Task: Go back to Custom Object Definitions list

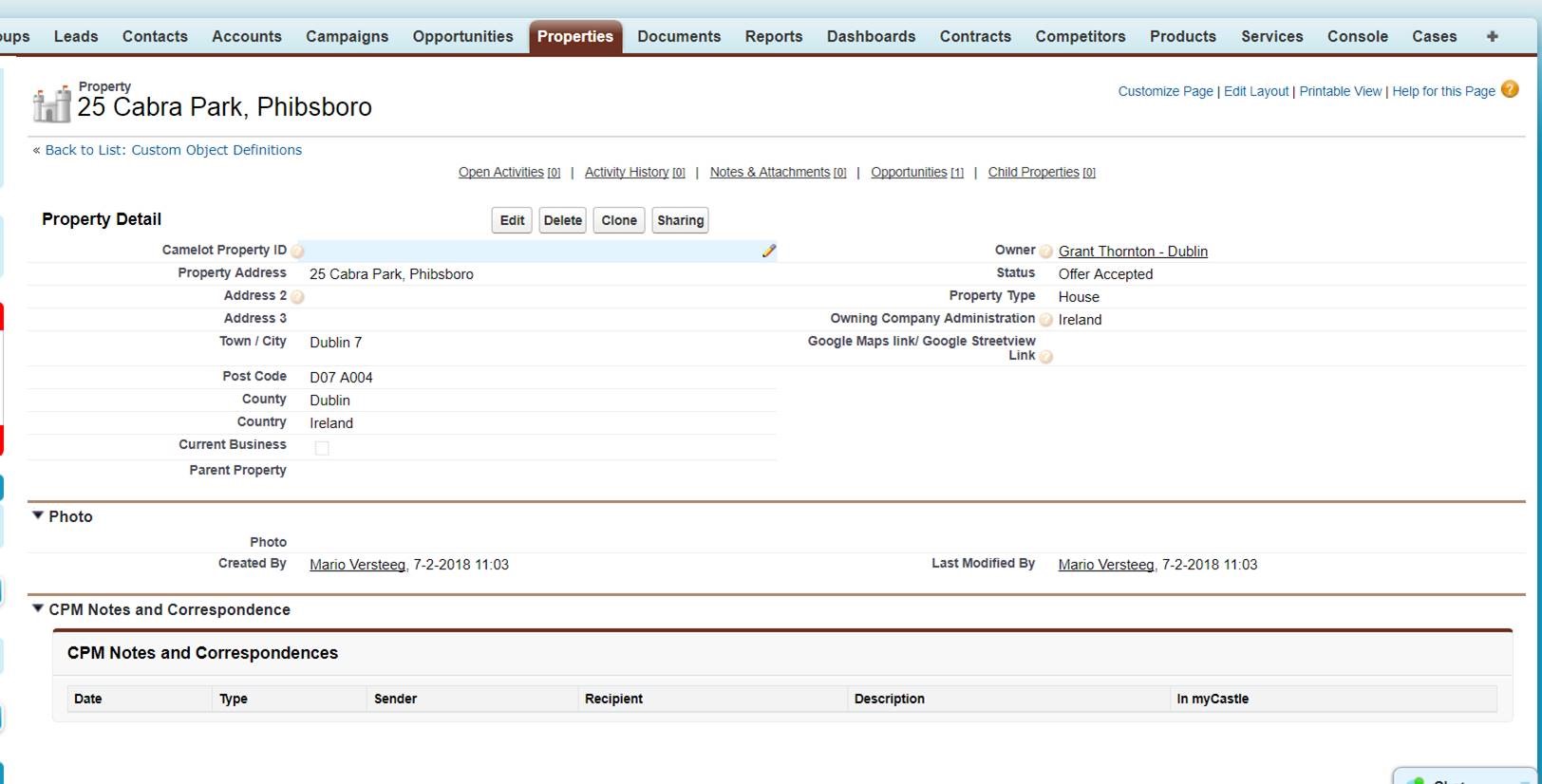Action: 173,150
